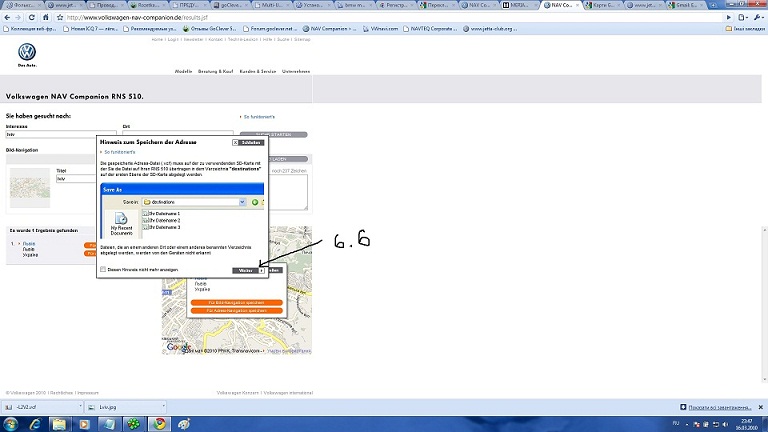Click the 'Impressum' footer link
This screenshot has width=768, height=432.
tap(88, 393)
